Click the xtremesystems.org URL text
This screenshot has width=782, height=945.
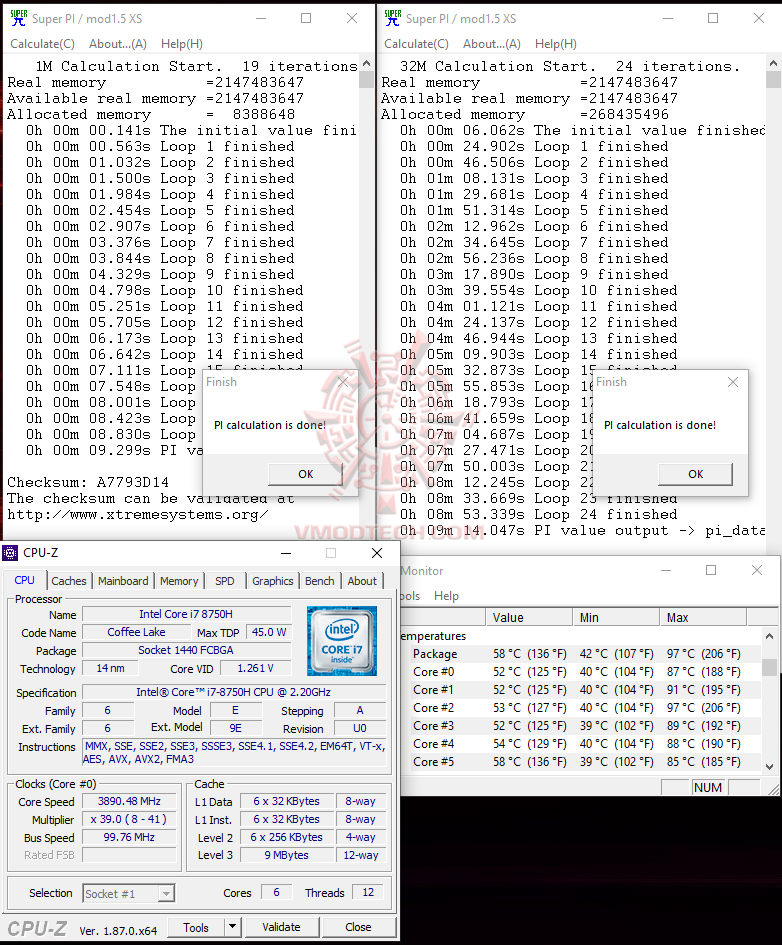coord(137,515)
